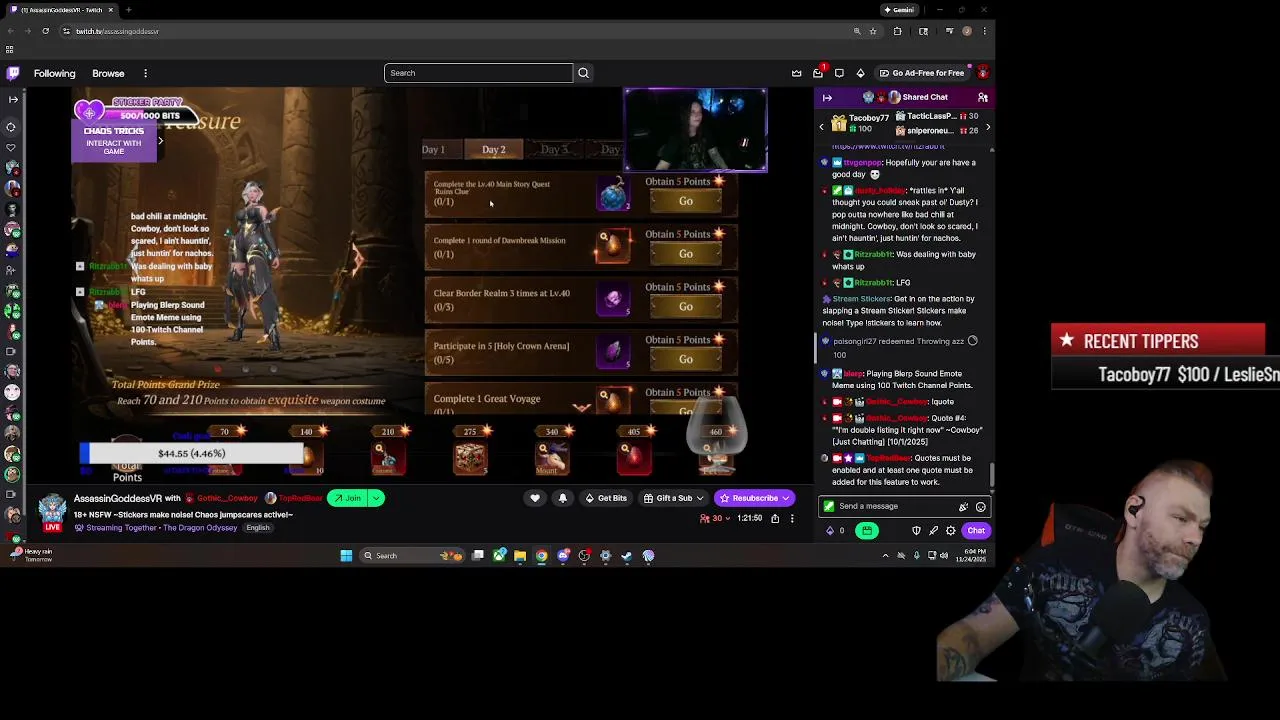
Task: Click the blue potion reward icon
Action: point(613,194)
